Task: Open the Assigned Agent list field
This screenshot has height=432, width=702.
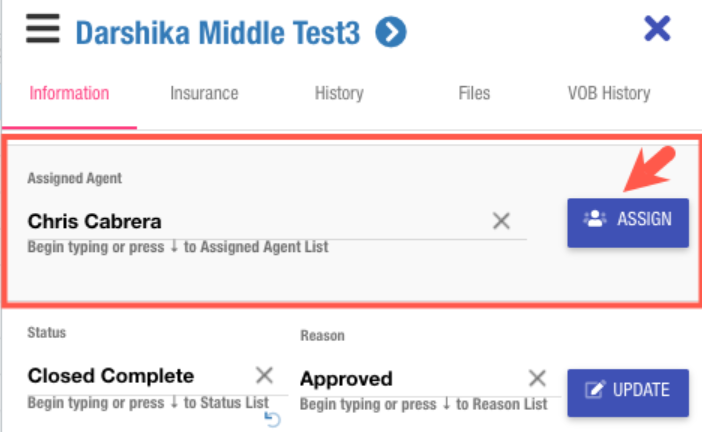Action: (x=250, y=221)
